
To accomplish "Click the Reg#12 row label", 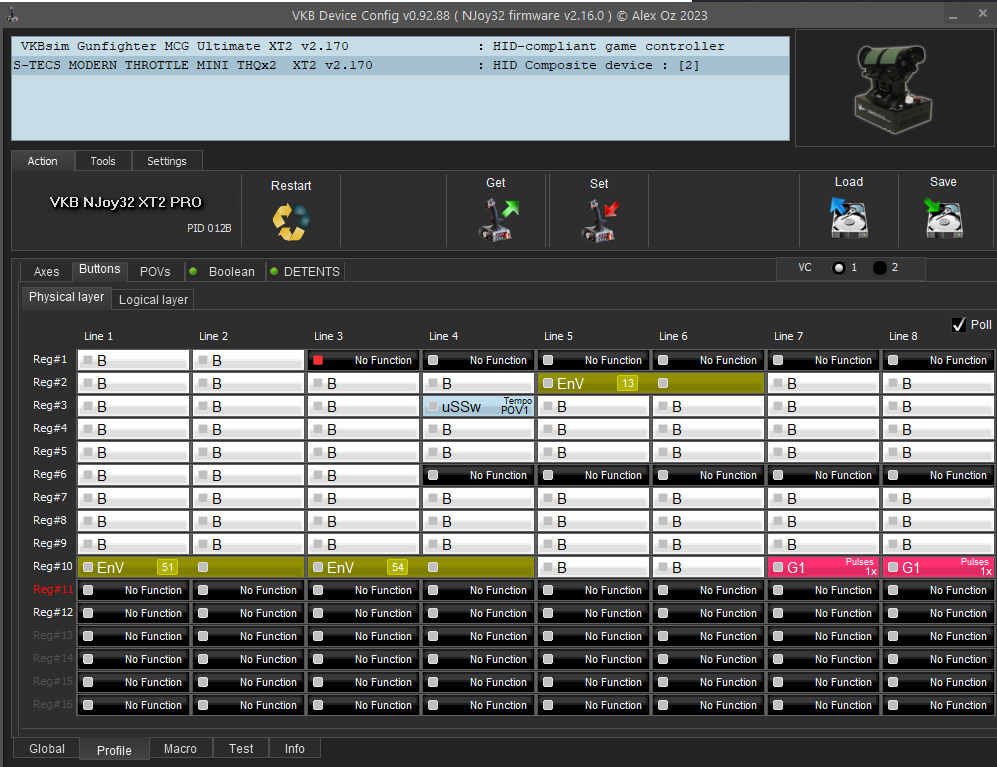I will click(53, 612).
